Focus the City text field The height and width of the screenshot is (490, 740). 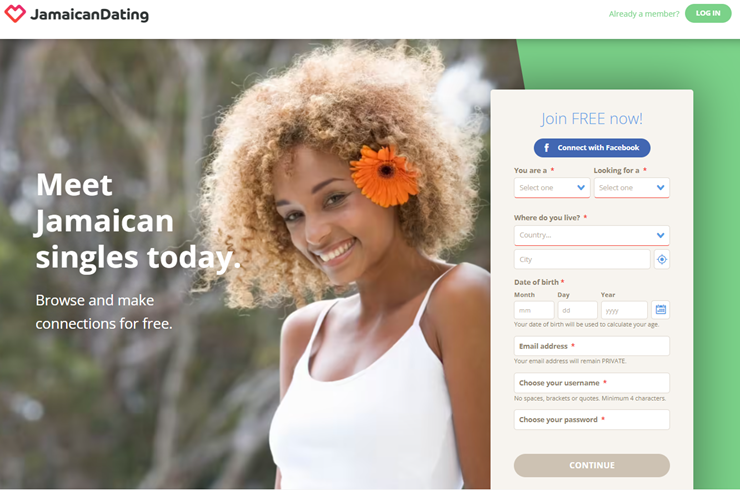(x=582, y=259)
